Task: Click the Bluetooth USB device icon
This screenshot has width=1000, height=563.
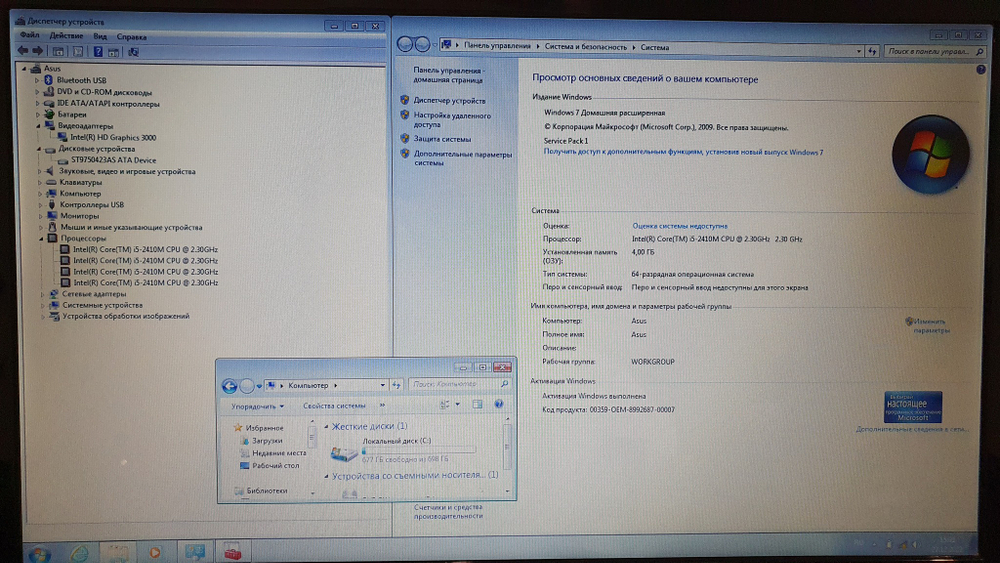Action: [48, 80]
